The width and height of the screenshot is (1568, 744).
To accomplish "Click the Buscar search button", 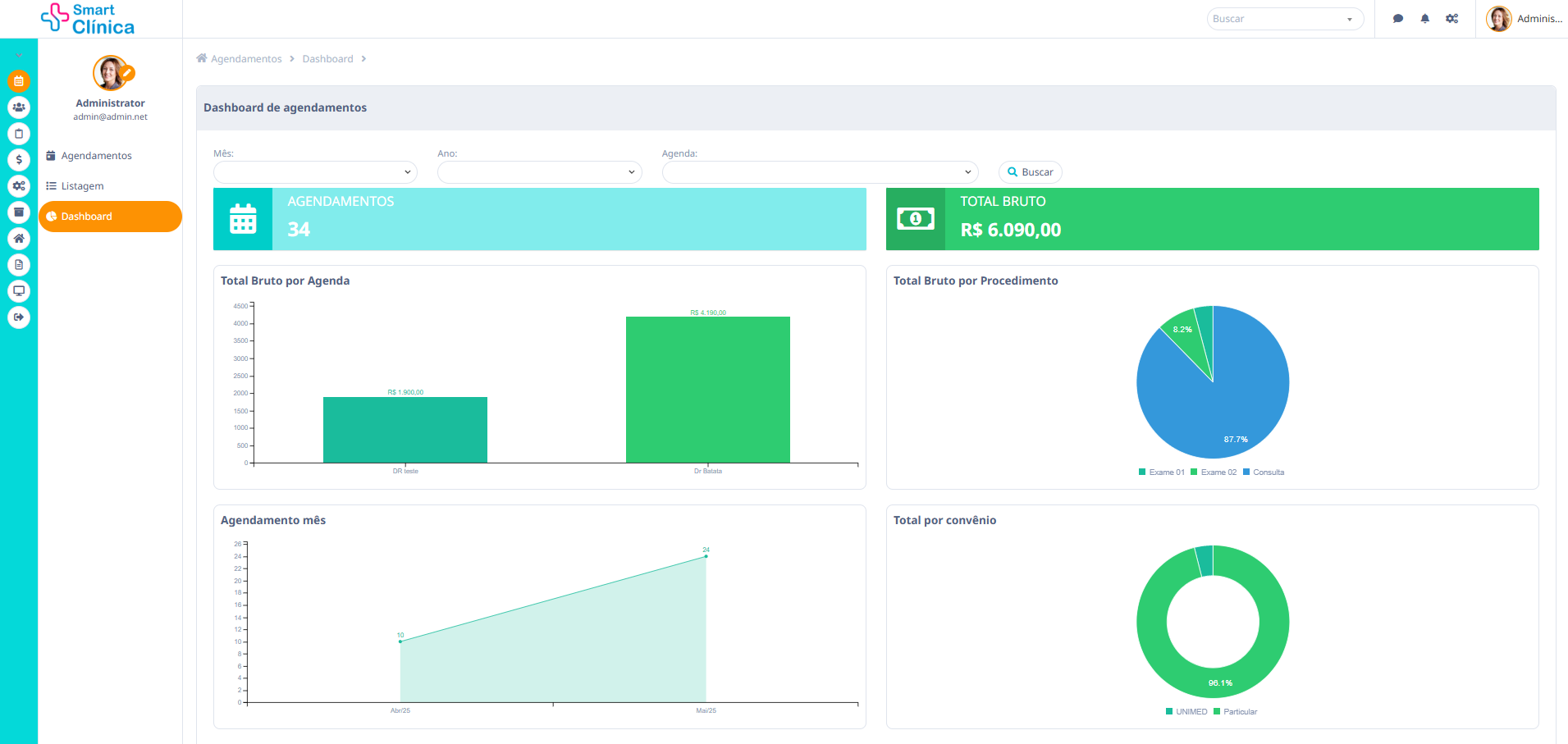I will pyautogui.click(x=1030, y=171).
